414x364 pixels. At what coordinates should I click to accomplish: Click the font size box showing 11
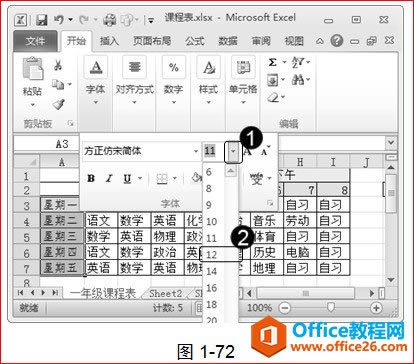pyautogui.click(x=213, y=151)
